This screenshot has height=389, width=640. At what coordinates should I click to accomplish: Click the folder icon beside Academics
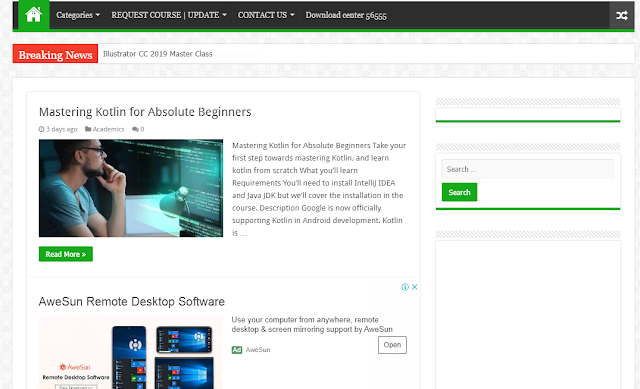tap(88, 129)
